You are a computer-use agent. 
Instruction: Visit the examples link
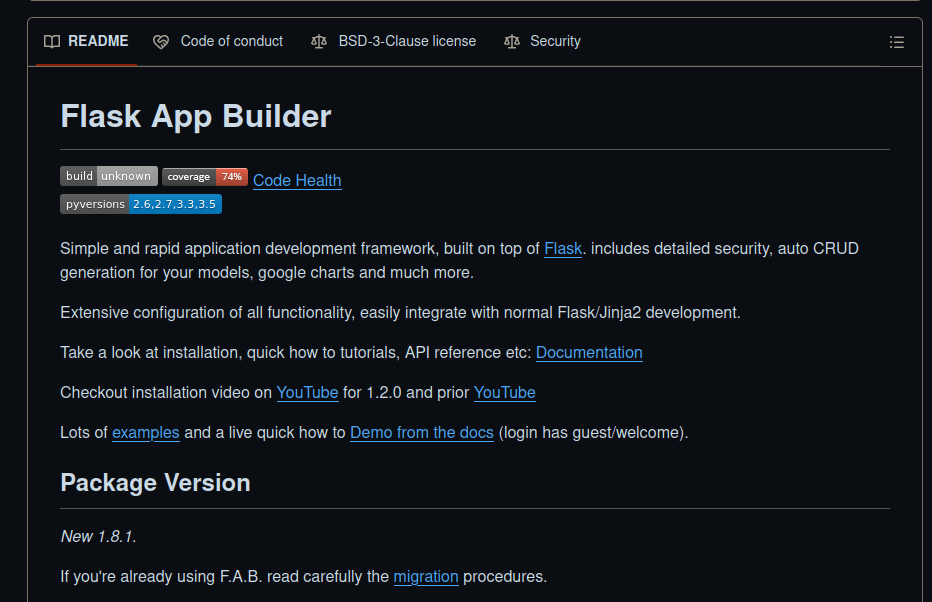146,433
